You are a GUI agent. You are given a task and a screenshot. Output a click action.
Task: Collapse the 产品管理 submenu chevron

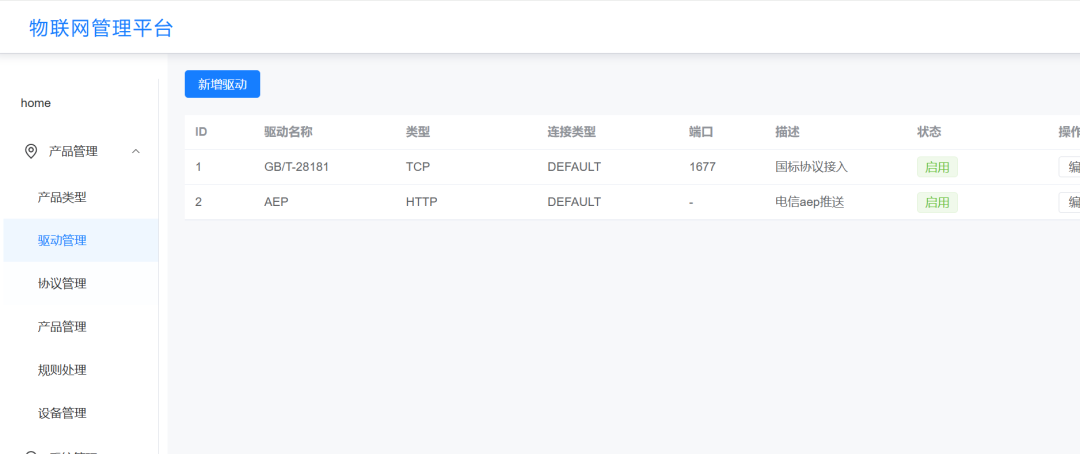pyautogui.click(x=136, y=152)
